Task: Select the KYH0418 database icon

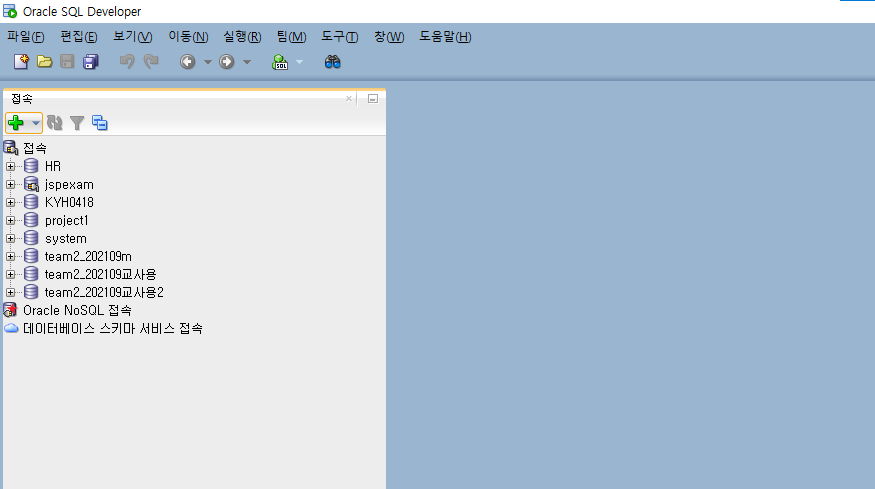Action: click(x=31, y=202)
